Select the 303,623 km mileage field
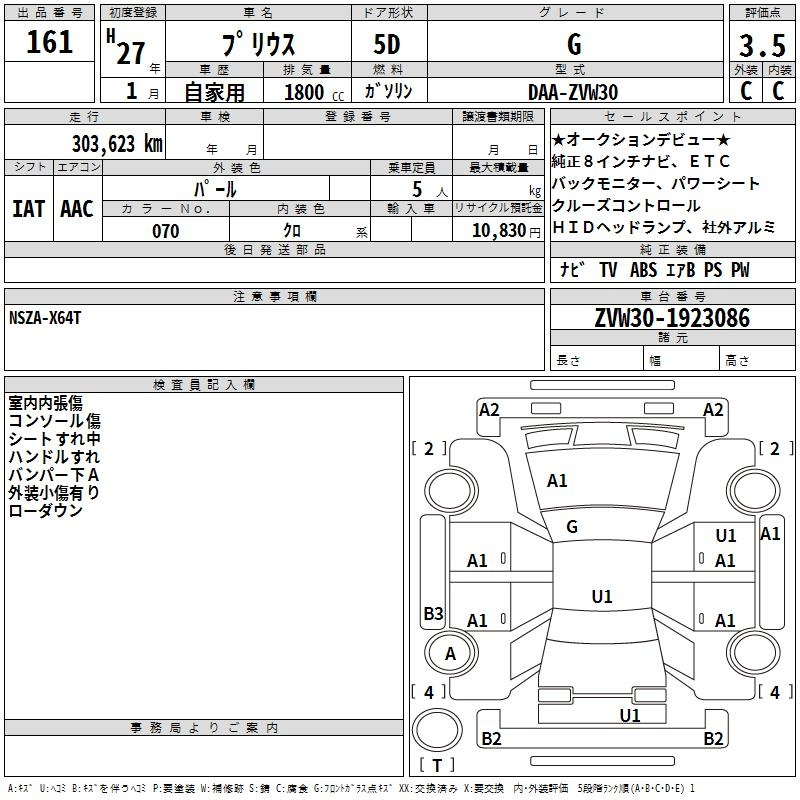 point(116,143)
